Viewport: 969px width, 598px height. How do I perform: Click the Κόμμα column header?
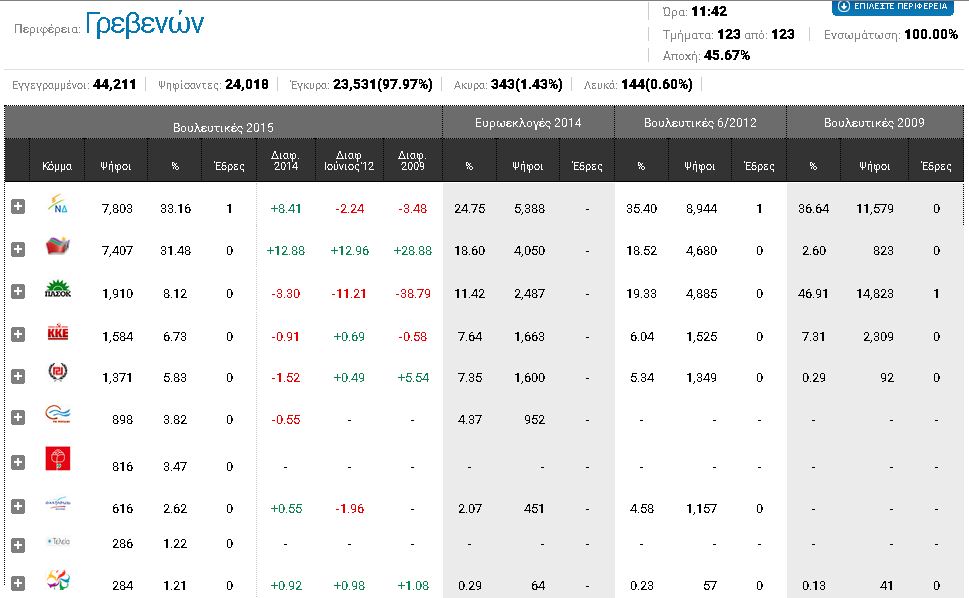coord(57,166)
